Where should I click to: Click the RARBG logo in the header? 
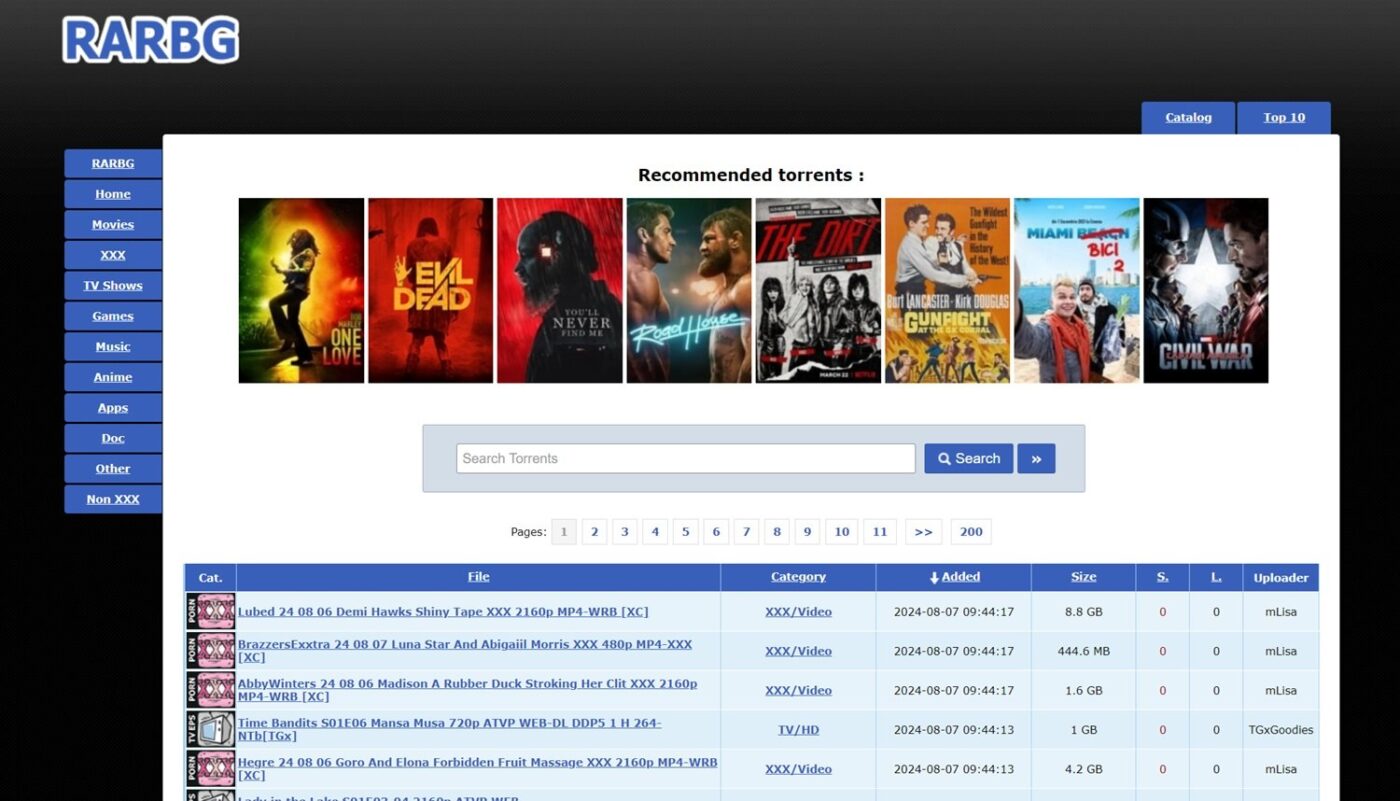point(150,40)
